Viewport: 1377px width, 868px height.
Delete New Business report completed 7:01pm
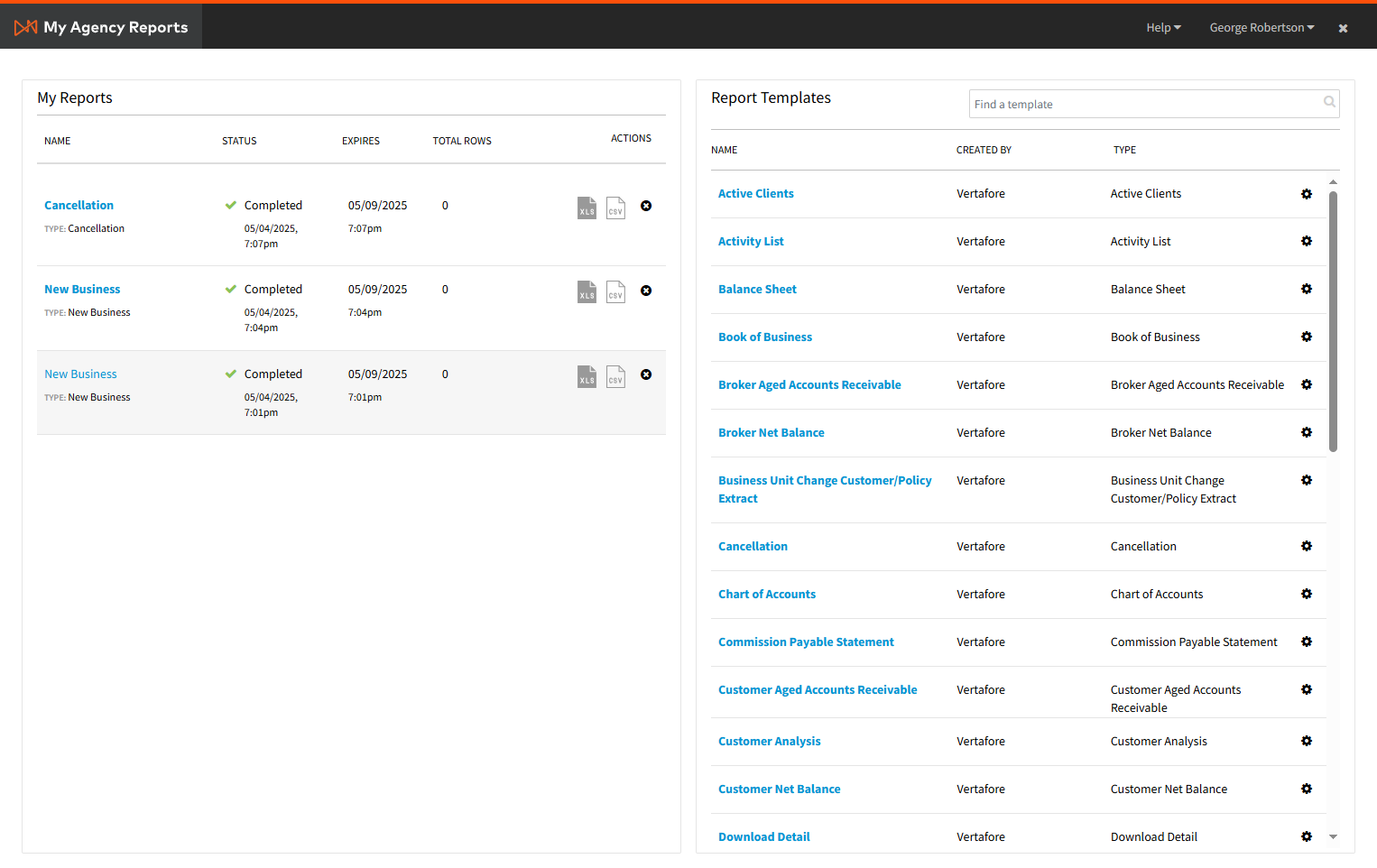point(646,374)
